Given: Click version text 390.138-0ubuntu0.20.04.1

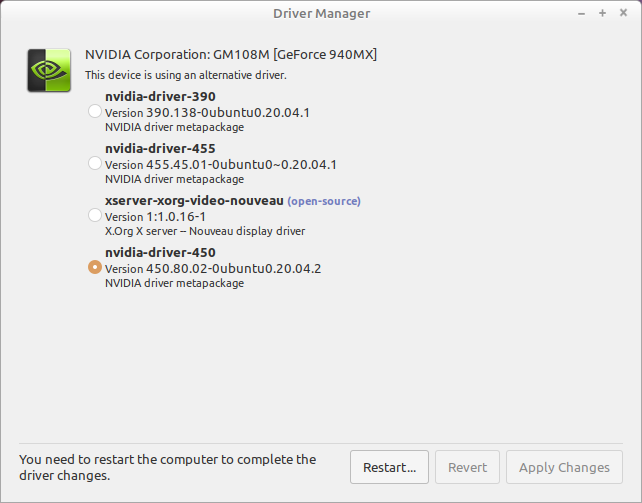Looking at the screenshot, I should pyautogui.click(x=228, y=113).
